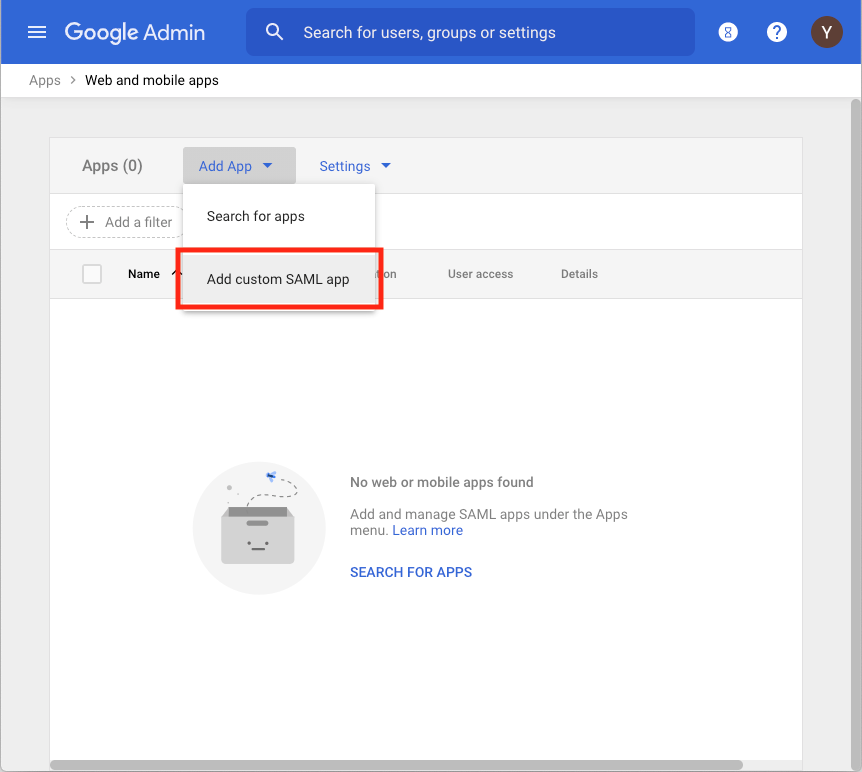Viewport: 862px width, 772px height.
Task: Choose Search for apps menu item
Action: [x=279, y=216]
